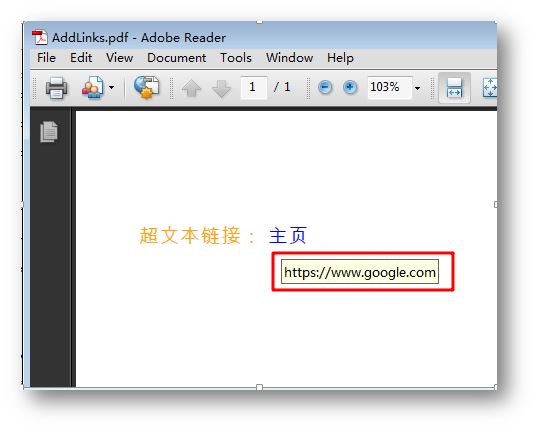Open the Help menu
Viewport: 539px width, 432px height.
pos(340,58)
